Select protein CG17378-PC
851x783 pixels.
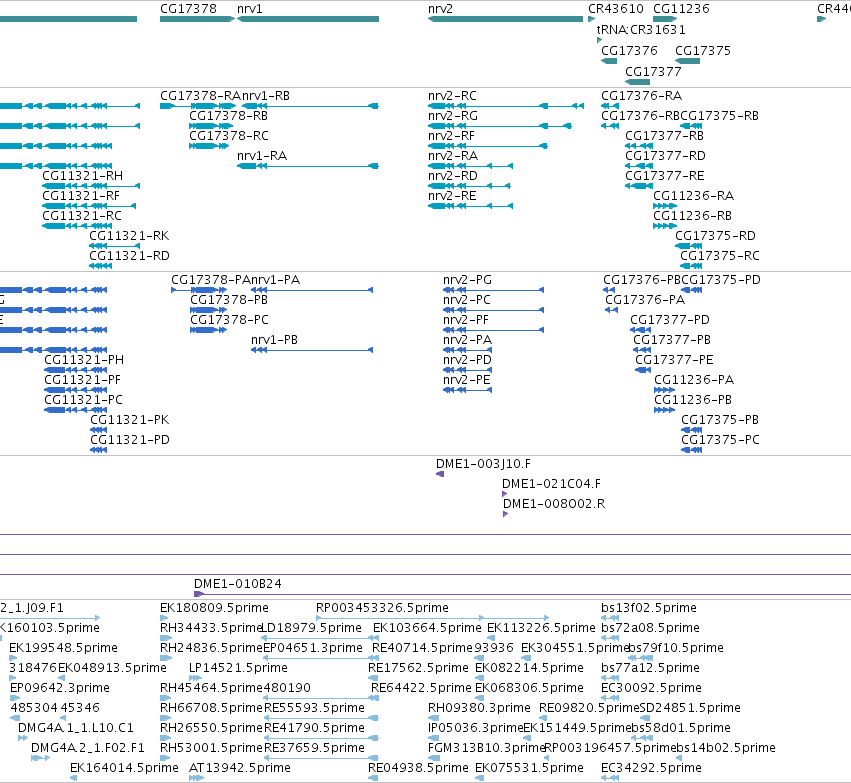(208, 330)
